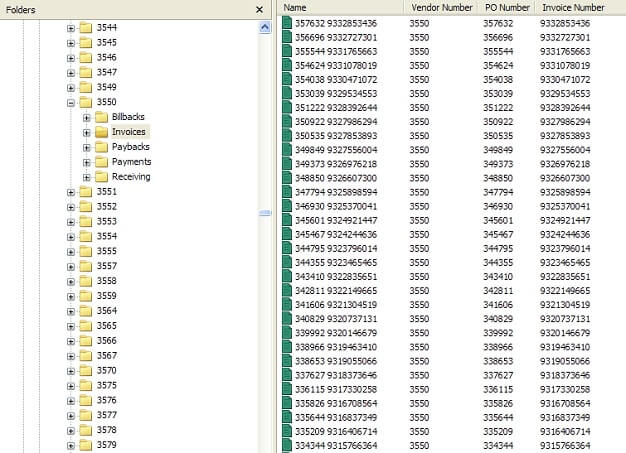Click Invoice Number cell 9315766364
This screenshot has width=626, height=453.
(x=565, y=445)
